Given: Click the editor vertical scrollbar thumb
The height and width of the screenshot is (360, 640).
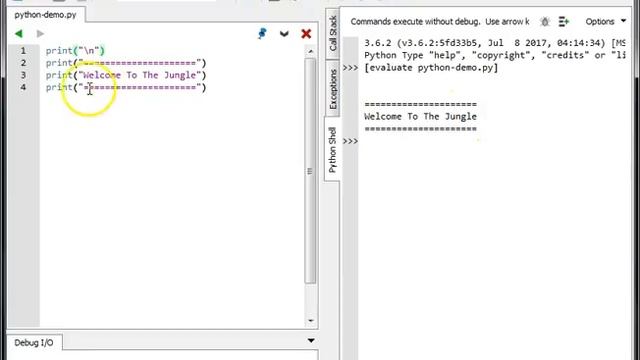Looking at the screenshot, I should tap(310, 171).
